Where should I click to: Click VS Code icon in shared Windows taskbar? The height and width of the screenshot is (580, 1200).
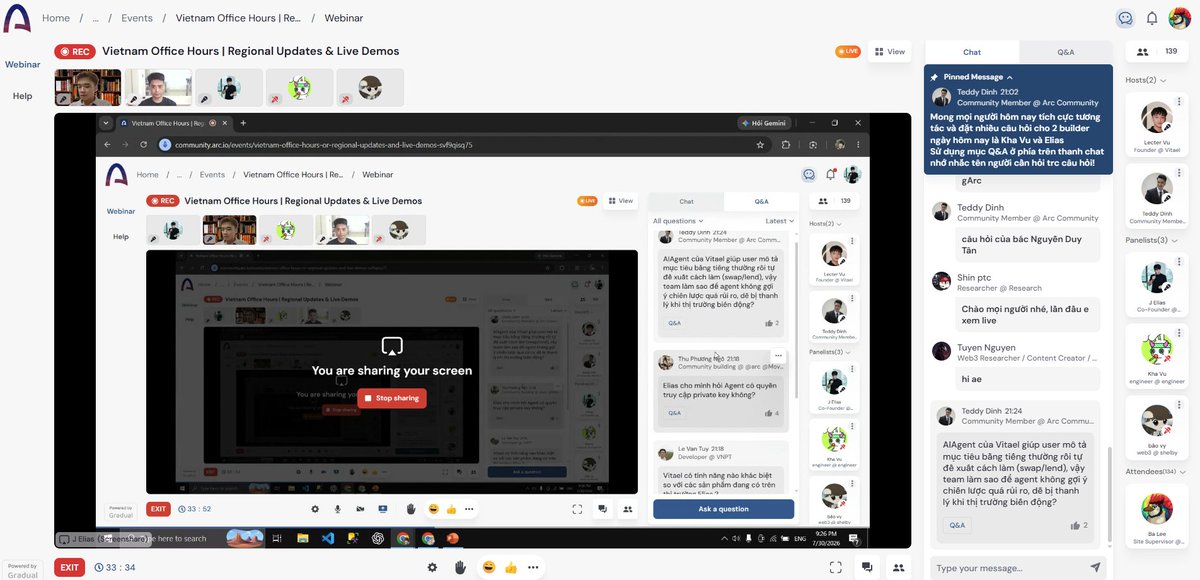click(327, 538)
